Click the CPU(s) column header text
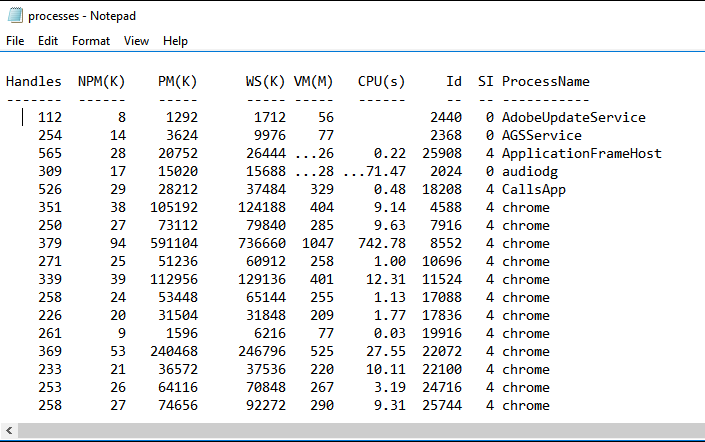Image resolution: width=705 pixels, height=442 pixels. (382, 82)
